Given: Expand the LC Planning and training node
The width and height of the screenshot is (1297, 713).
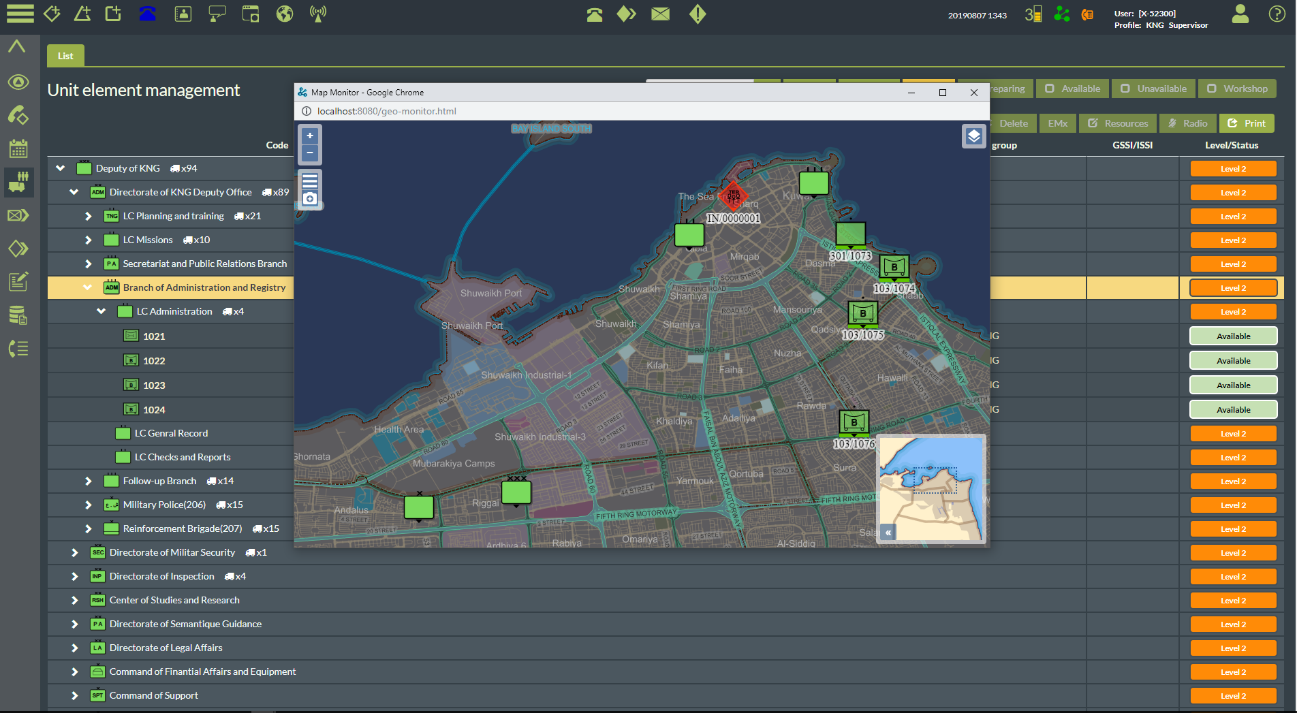Looking at the screenshot, I should [x=88, y=216].
